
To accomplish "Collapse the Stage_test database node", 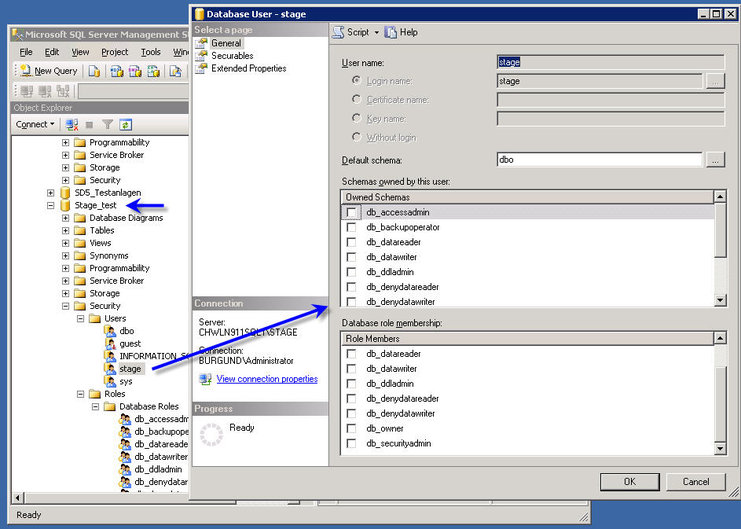I will tap(51, 206).
